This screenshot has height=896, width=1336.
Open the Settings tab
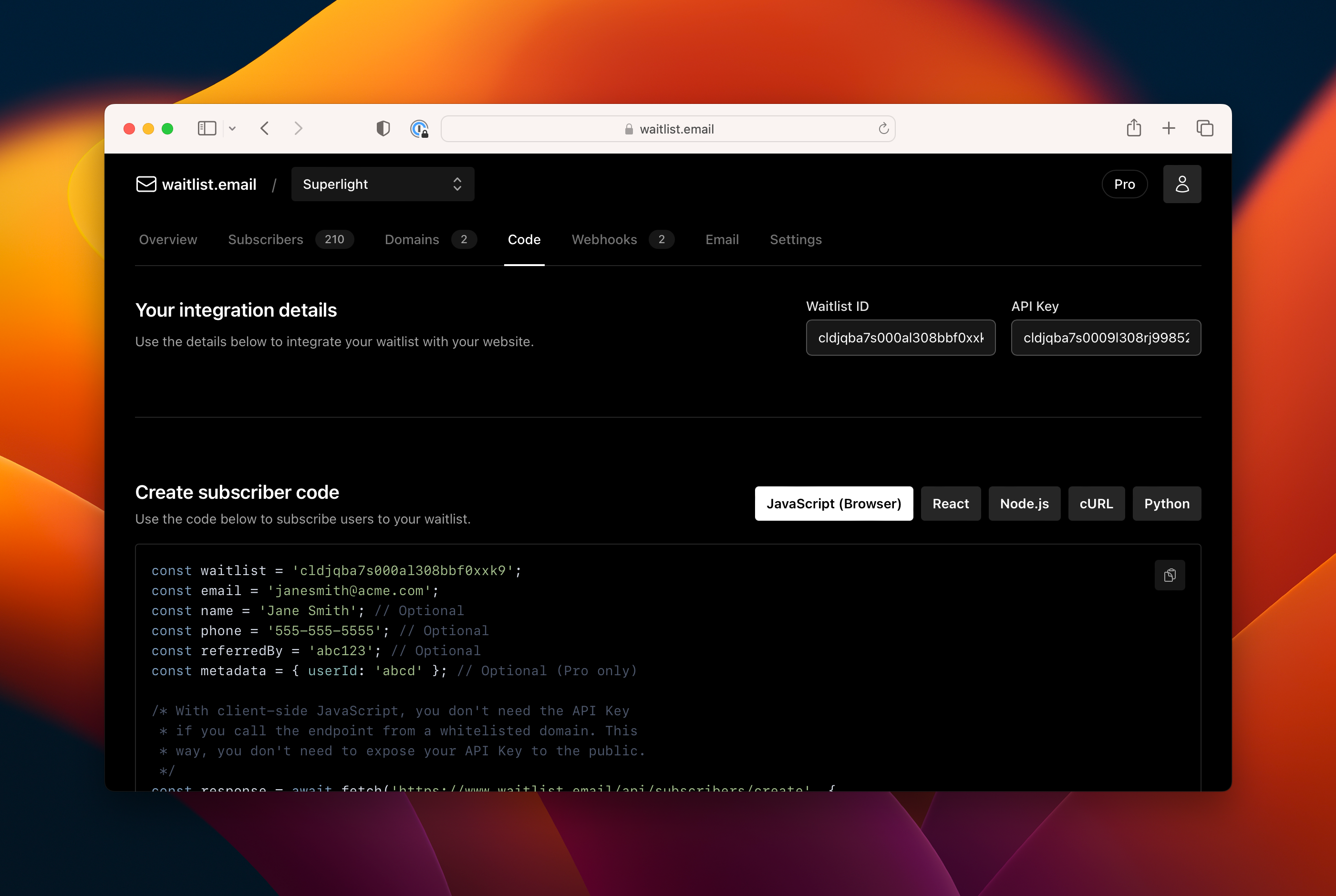pos(796,239)
